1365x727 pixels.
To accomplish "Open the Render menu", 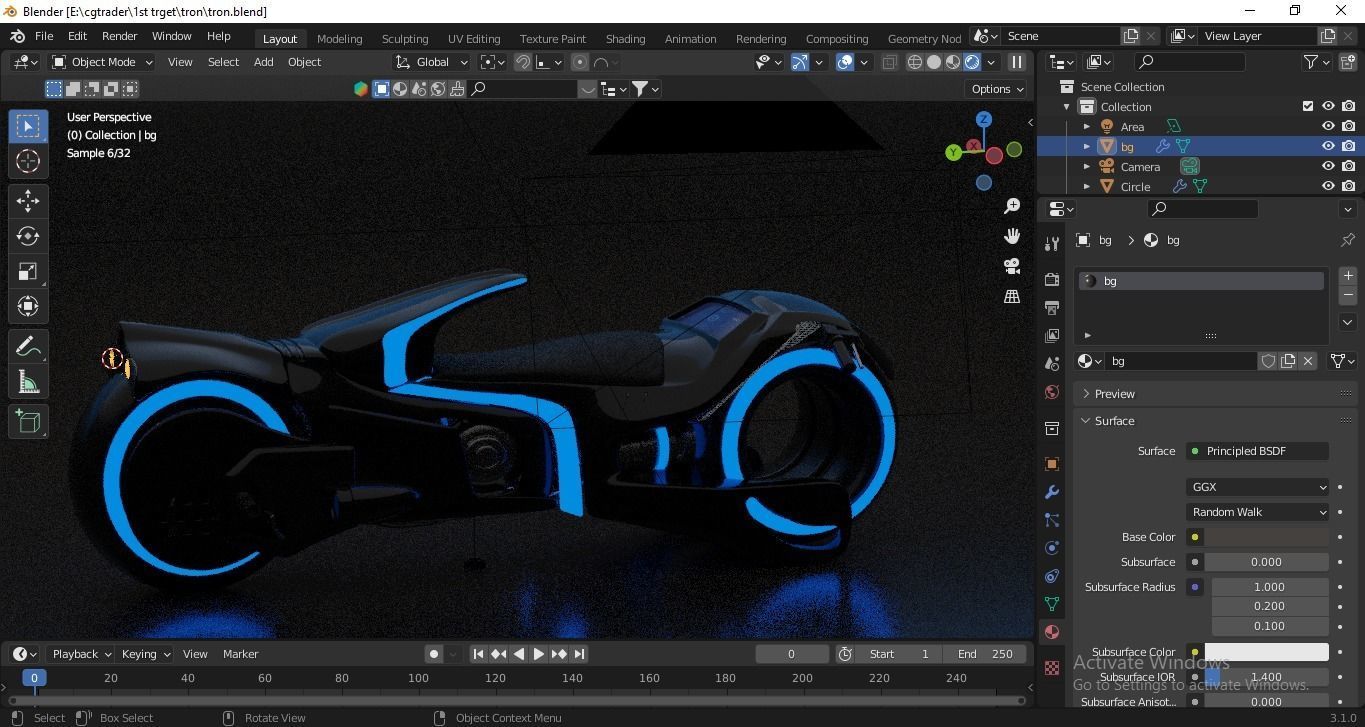I will click(x=119, y=36).
